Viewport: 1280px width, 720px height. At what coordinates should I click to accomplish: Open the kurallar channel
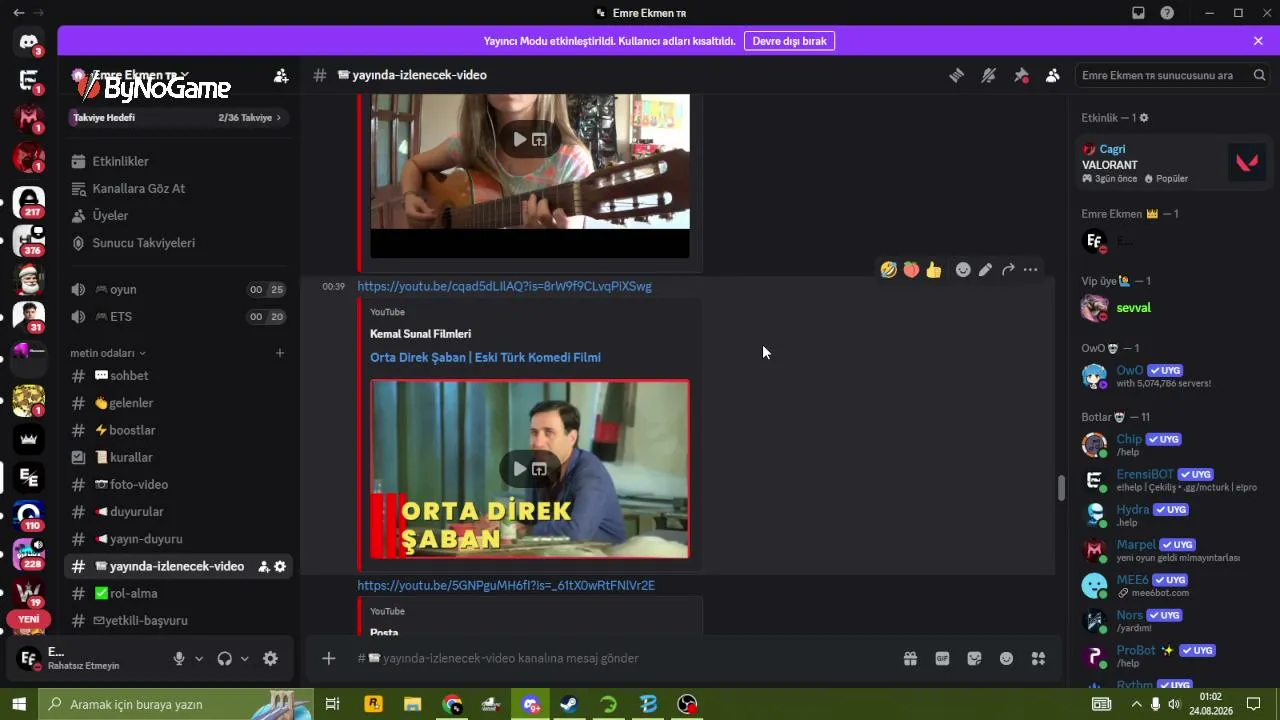click(x=179, y=457)
